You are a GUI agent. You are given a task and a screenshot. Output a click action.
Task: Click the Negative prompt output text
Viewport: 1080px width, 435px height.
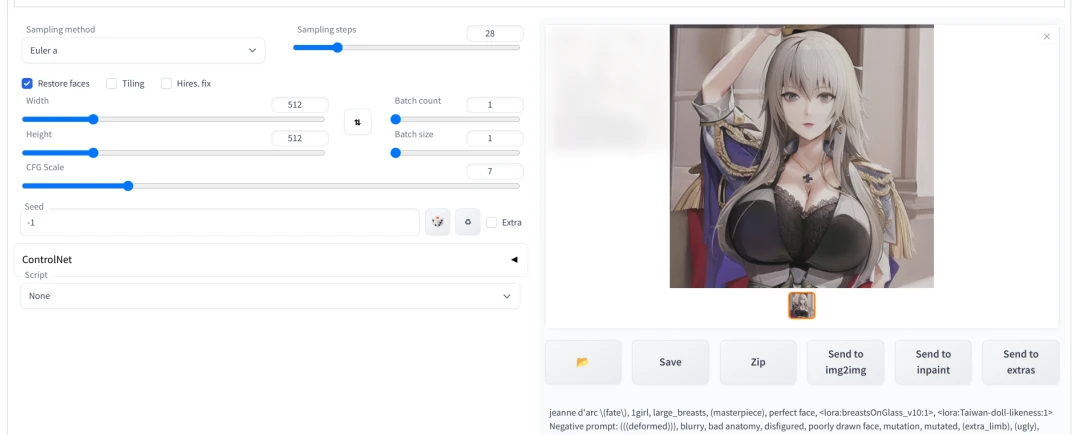(x=793, y=427)
